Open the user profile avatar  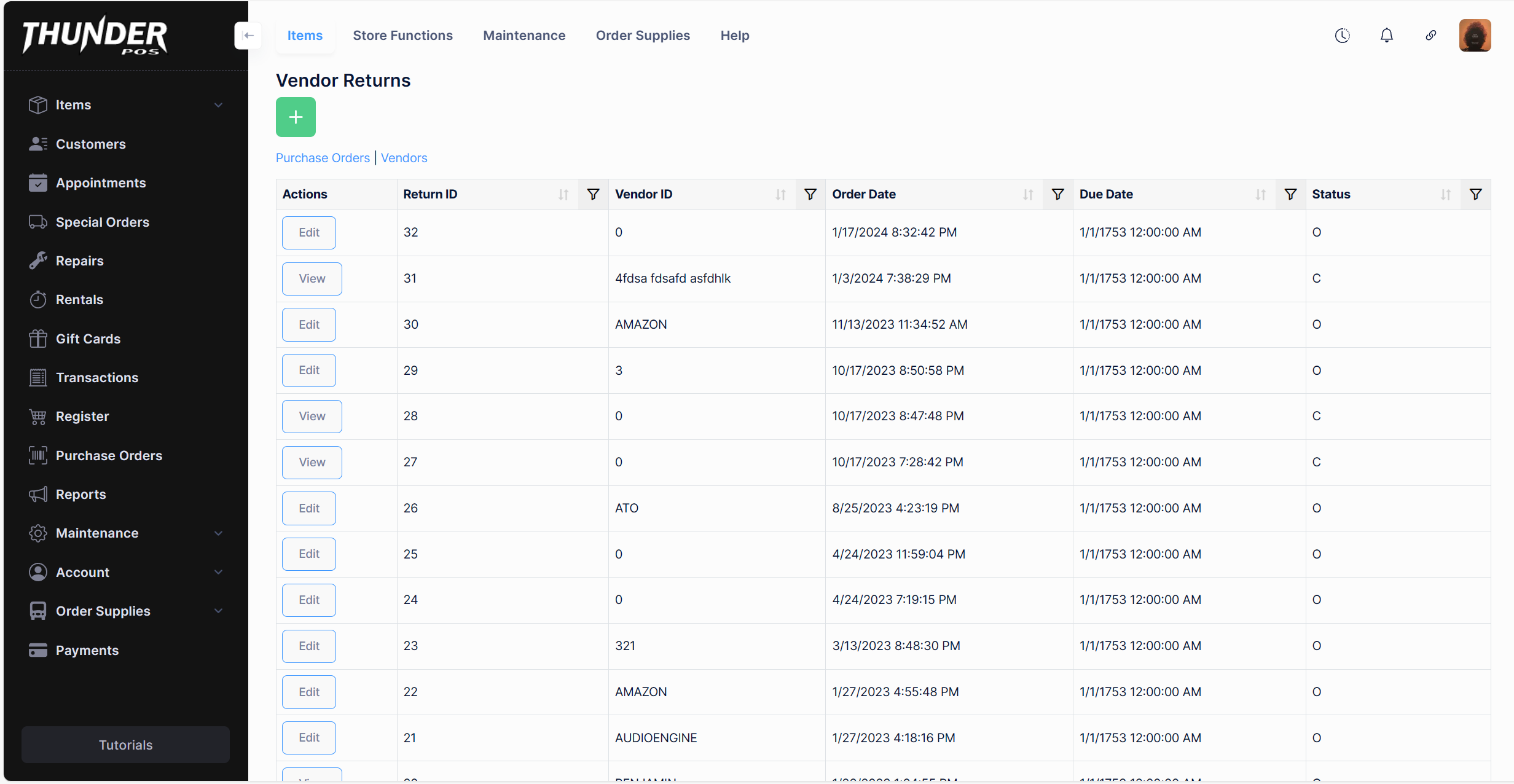[x=1475, y=36]
